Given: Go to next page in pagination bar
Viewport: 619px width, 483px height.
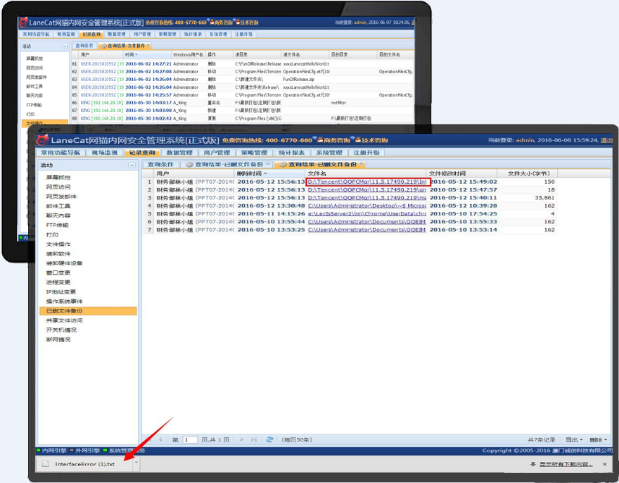Looking at the screenshot, I should point(242,440).
